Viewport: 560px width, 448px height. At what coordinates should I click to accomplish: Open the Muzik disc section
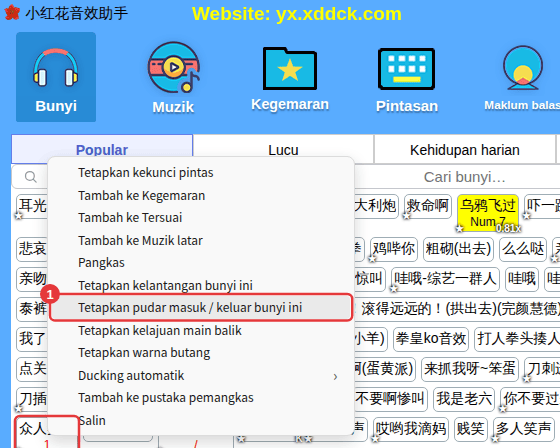click(173, 78)
